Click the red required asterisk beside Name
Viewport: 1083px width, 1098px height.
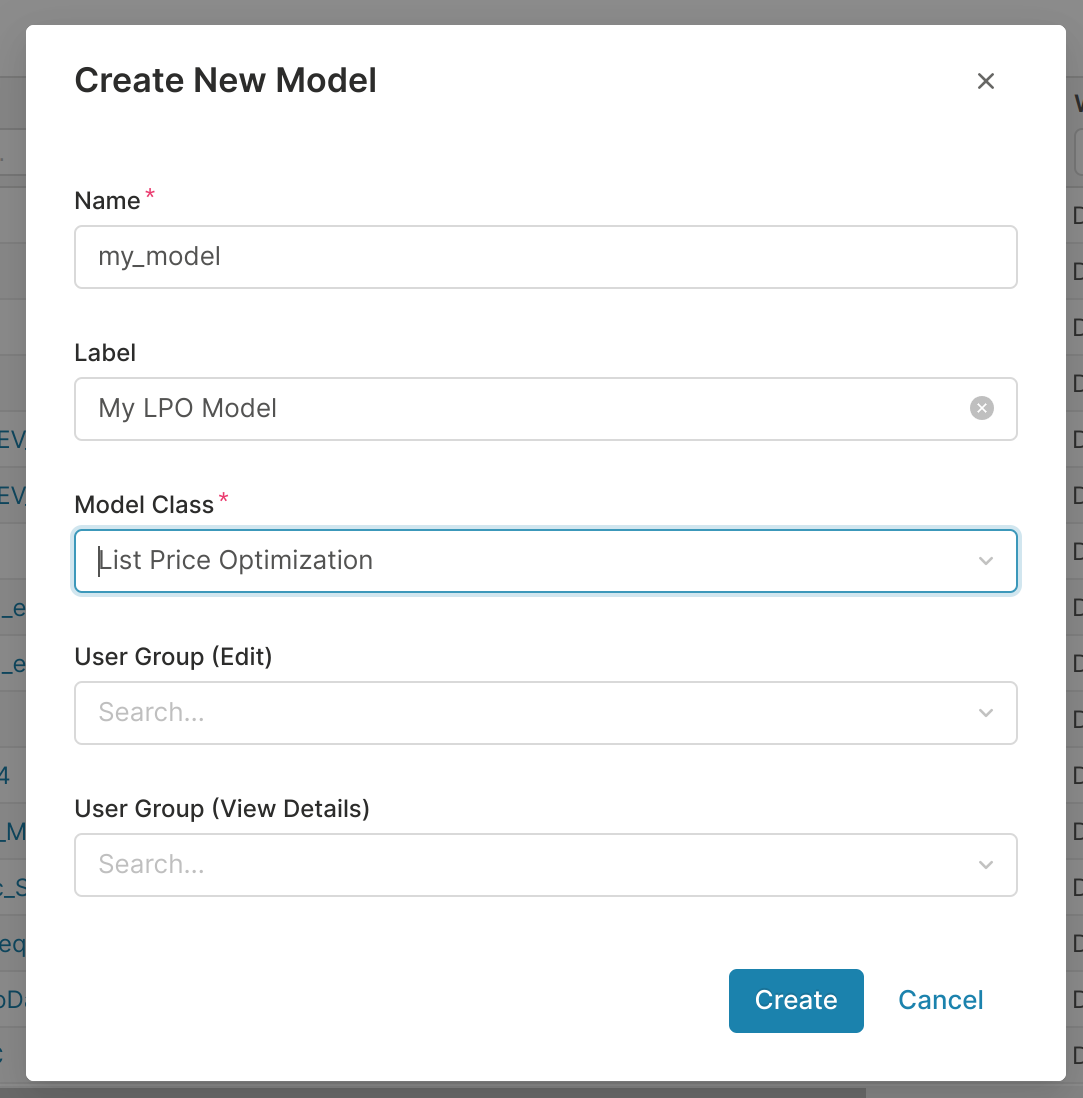(x=150, y=195)
